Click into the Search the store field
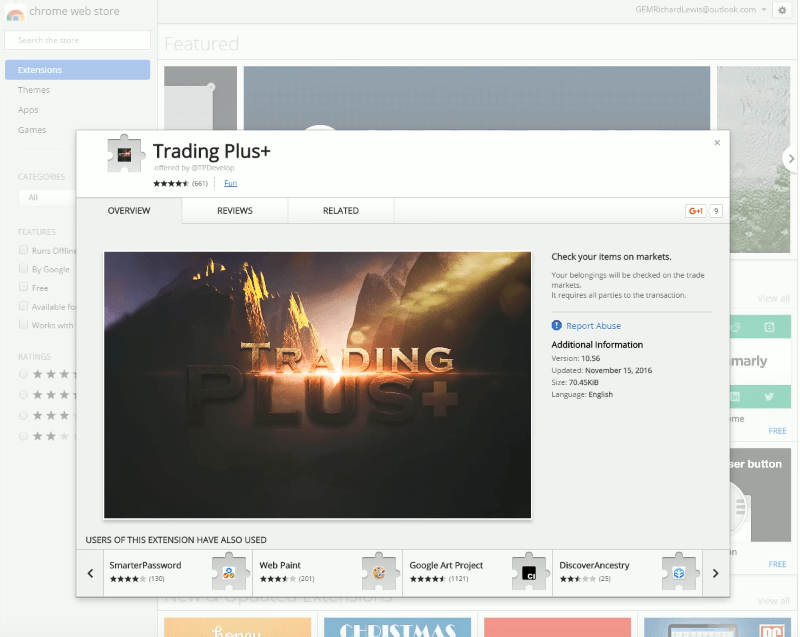The width and height of the screenshot is (800, 637). tap(78, 40)
